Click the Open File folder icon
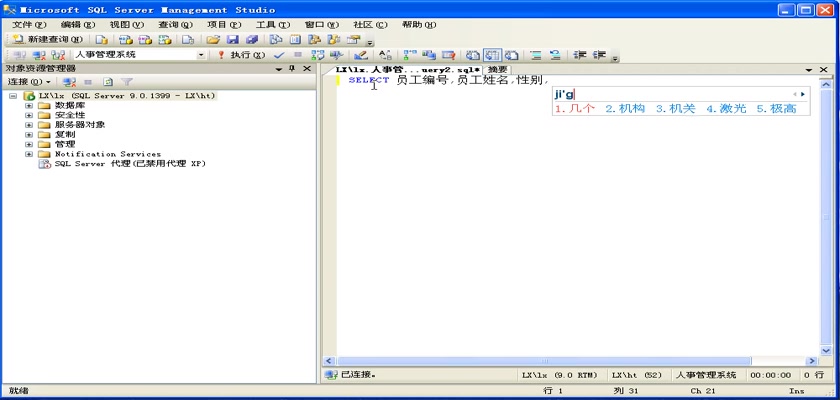 (213, 40)
